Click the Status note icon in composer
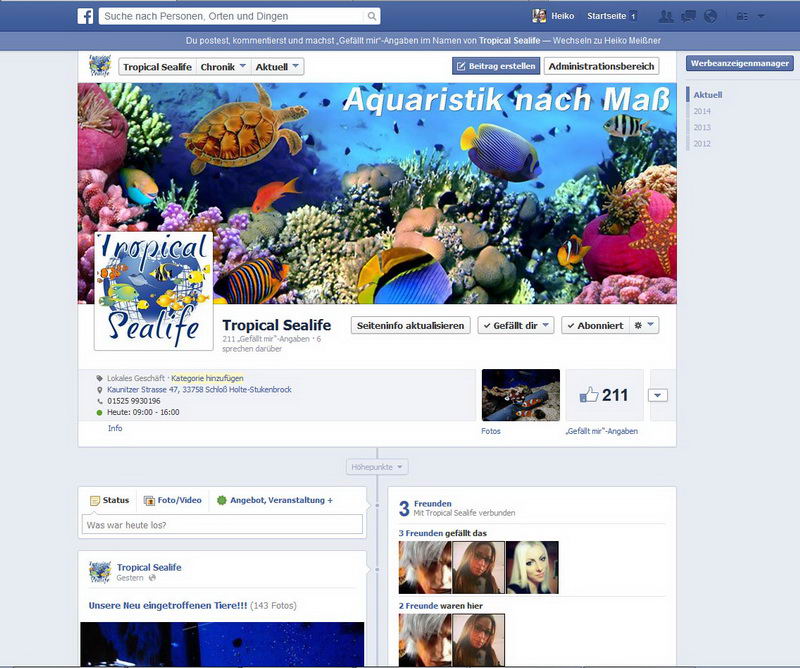This screenshot has height=668, width=800. click(x=94, y=501)
